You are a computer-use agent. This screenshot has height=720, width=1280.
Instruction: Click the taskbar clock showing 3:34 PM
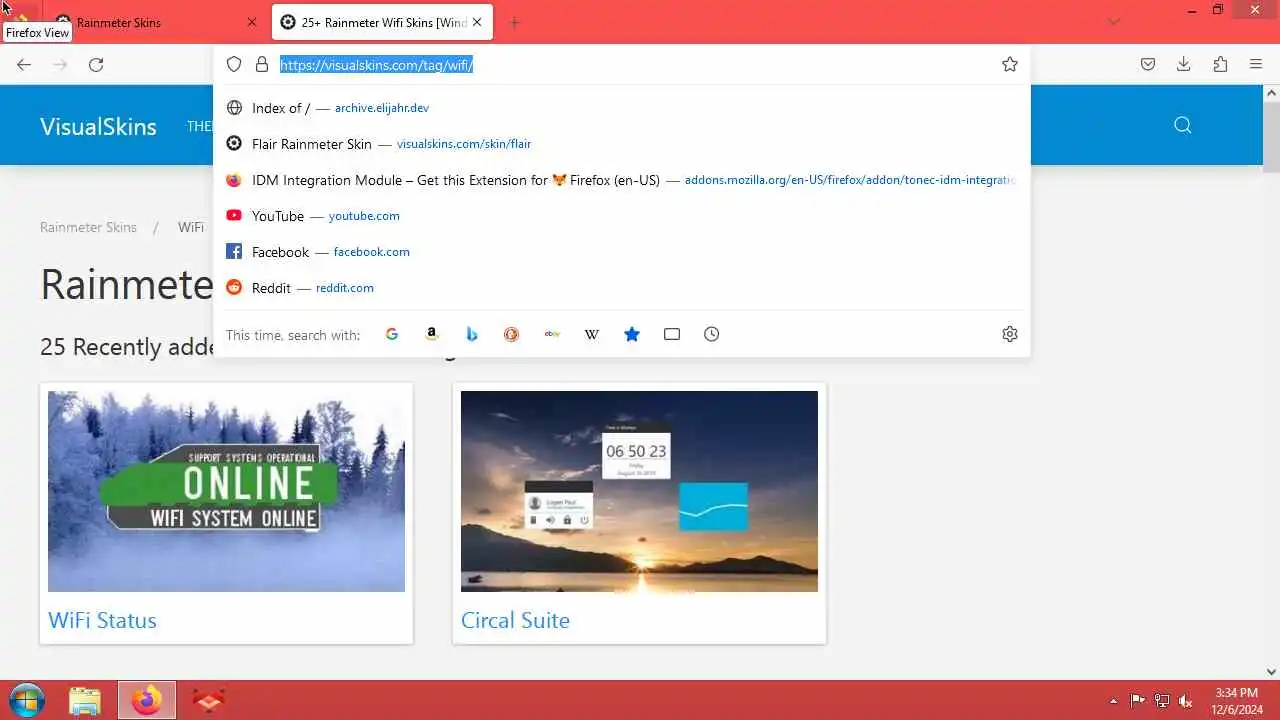click(1237, 700)
